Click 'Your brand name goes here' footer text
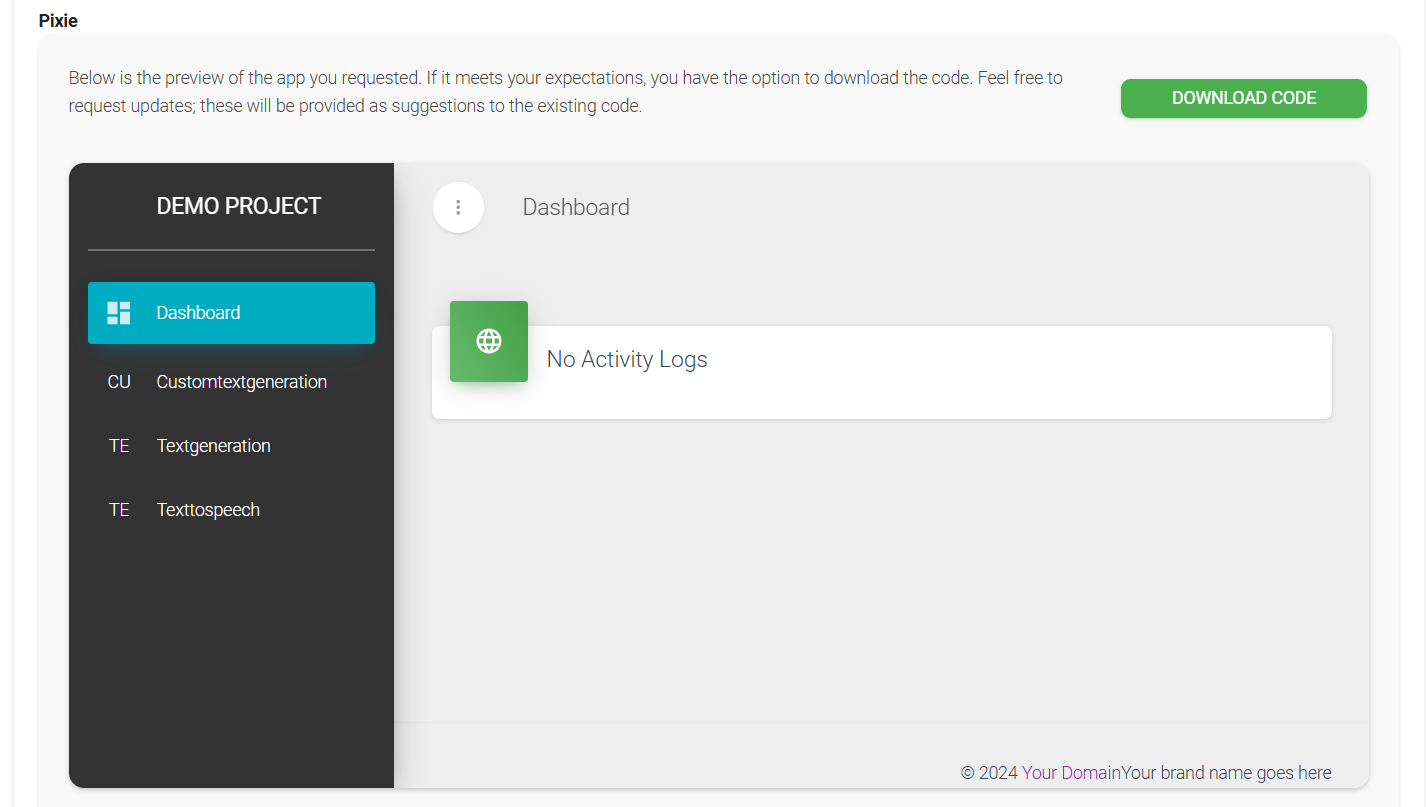This screenshot has height=807, width=1426. click(1226, 772)
